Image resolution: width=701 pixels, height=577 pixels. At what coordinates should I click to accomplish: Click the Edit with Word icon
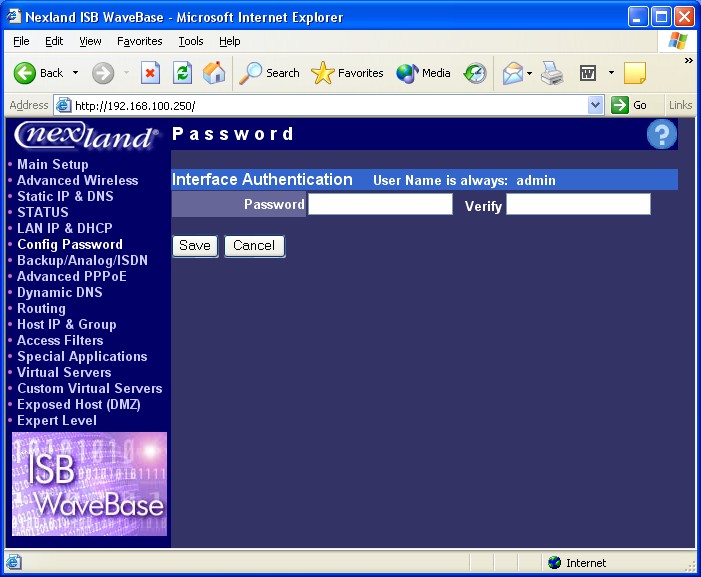pos(588,73)
